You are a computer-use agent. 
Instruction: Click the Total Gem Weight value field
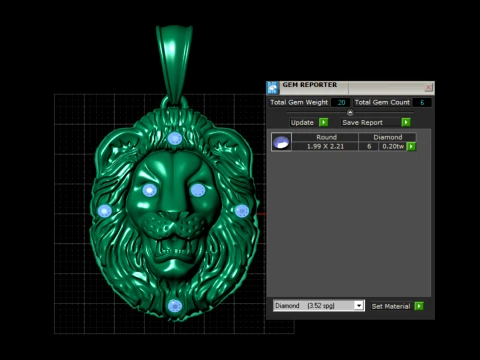point(341,102)
